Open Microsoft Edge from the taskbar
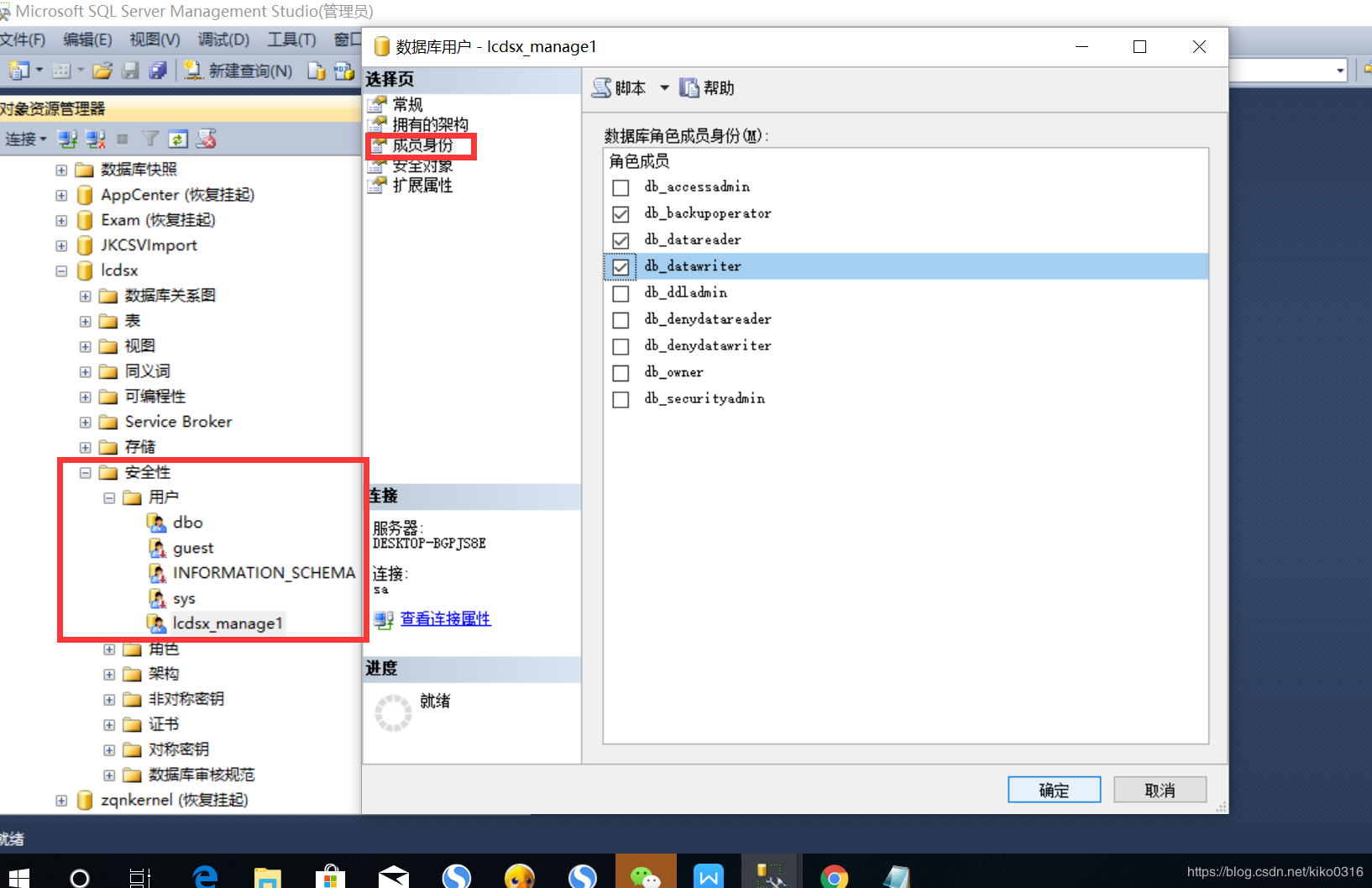The width and height of the screenshot is (1372, 888). tap(205, 877)
